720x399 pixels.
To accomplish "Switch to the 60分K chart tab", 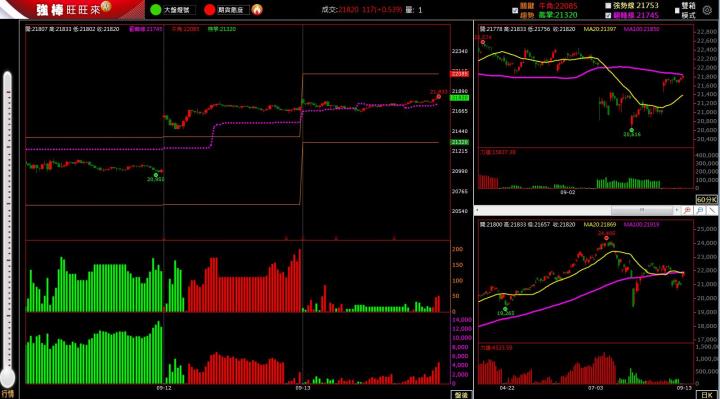I will pyautogui.click(x=706, y=199).
